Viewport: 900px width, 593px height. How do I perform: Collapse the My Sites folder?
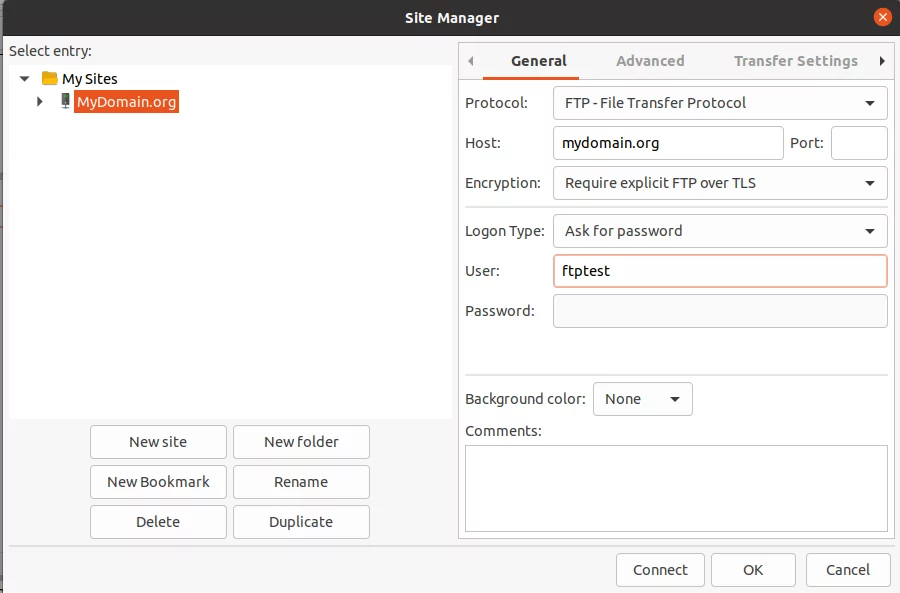point(24,78)
